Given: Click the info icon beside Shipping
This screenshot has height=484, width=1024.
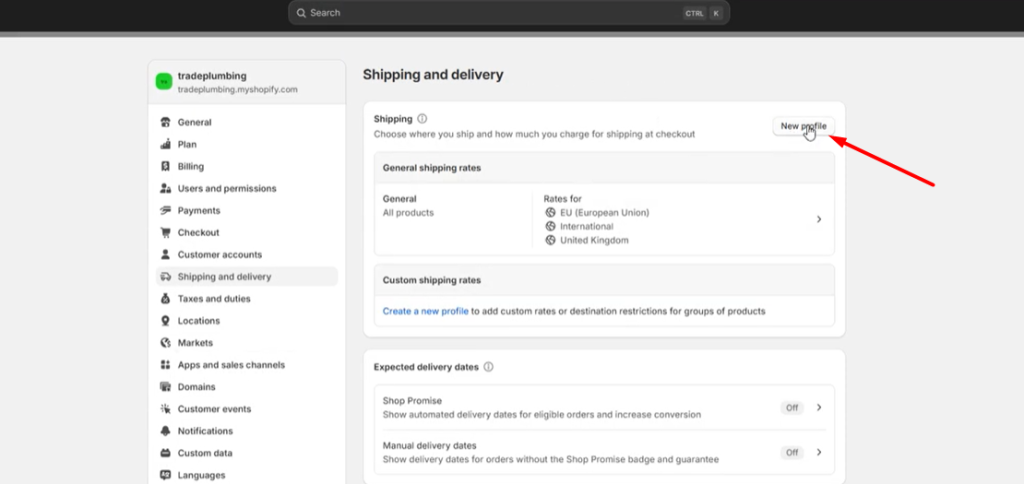Looking at the screenshot, I should point(422,119).
